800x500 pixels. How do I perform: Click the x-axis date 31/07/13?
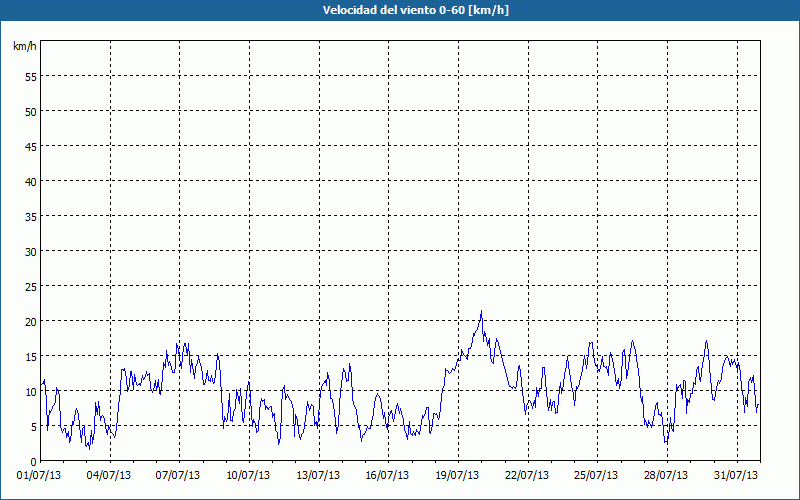736,476
